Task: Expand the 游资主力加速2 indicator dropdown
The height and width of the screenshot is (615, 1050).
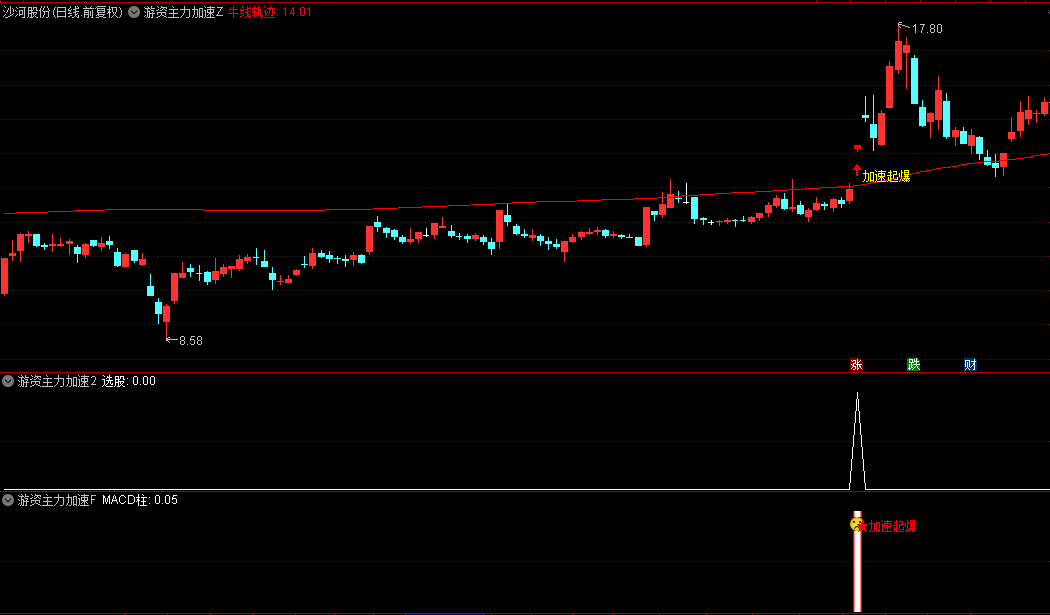Action: pyautogui.click(x=8, y=381)
